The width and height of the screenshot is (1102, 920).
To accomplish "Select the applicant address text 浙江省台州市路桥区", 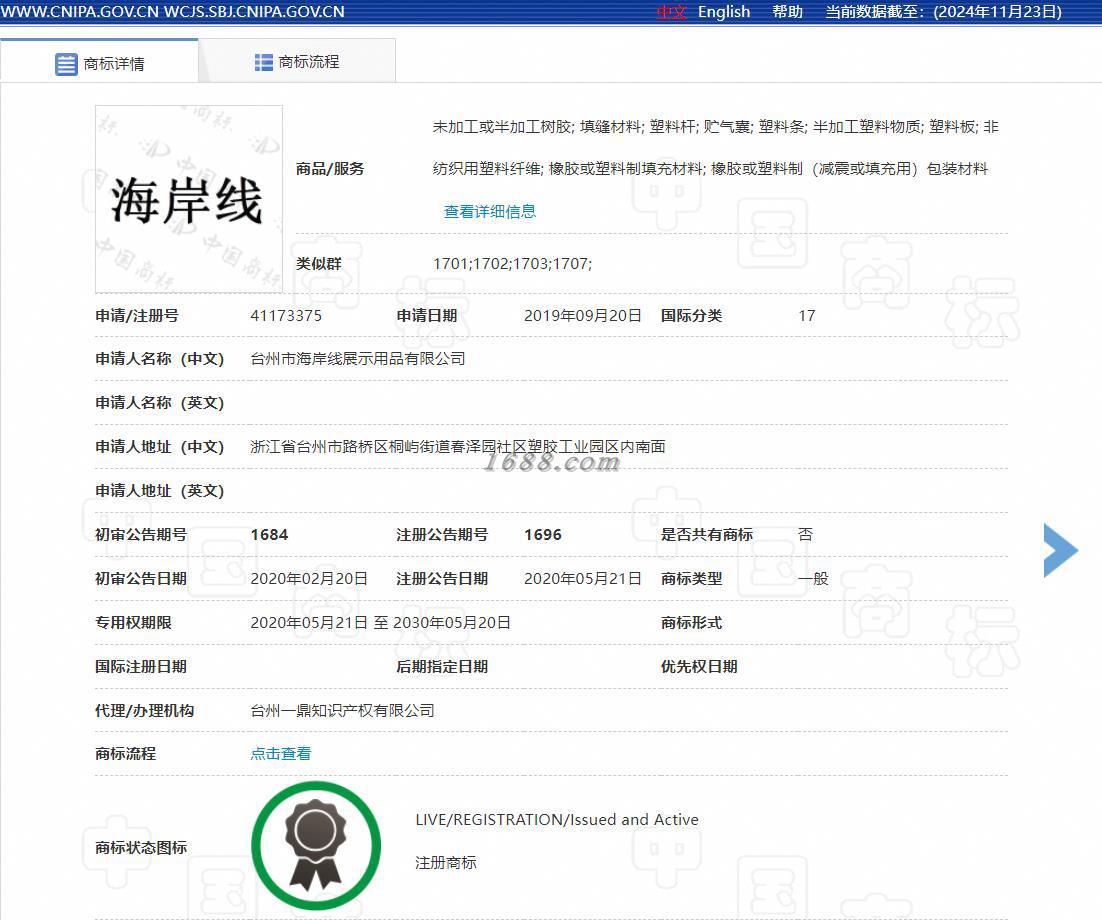I will tap(320, 446).
